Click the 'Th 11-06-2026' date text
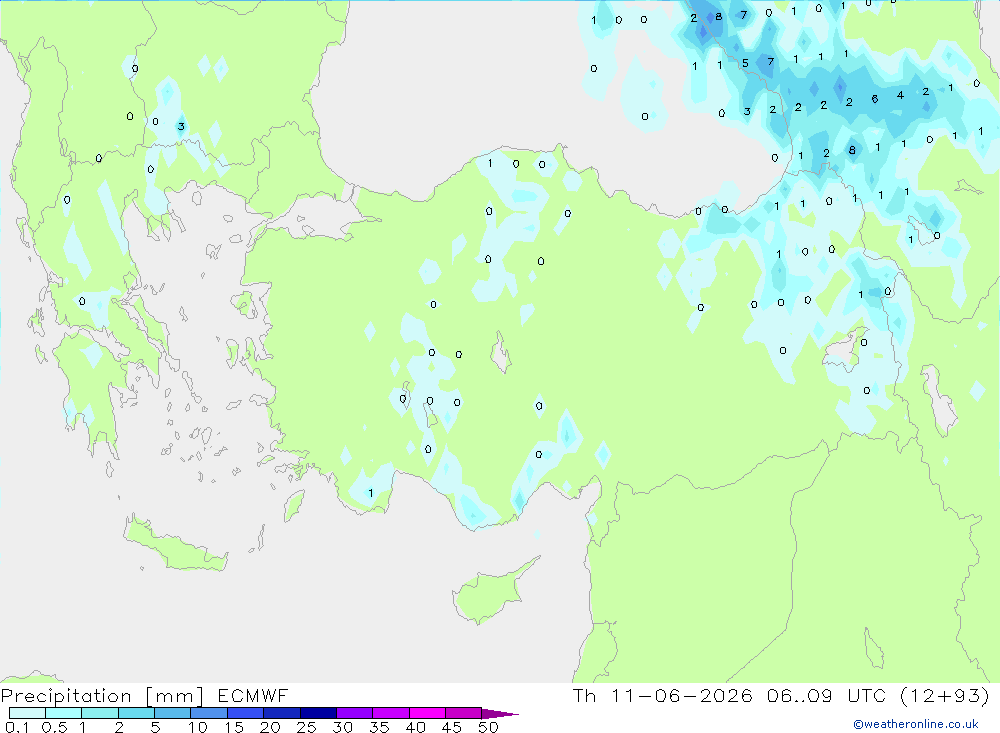Image resolution: width=1000 pixels, height=733 pixels. 662,695
